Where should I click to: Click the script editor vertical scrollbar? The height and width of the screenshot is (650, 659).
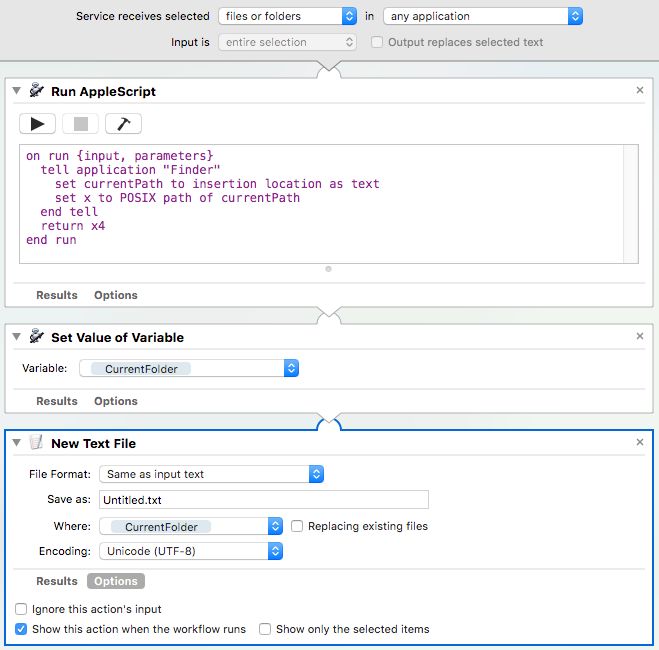[x=631, y=204]
